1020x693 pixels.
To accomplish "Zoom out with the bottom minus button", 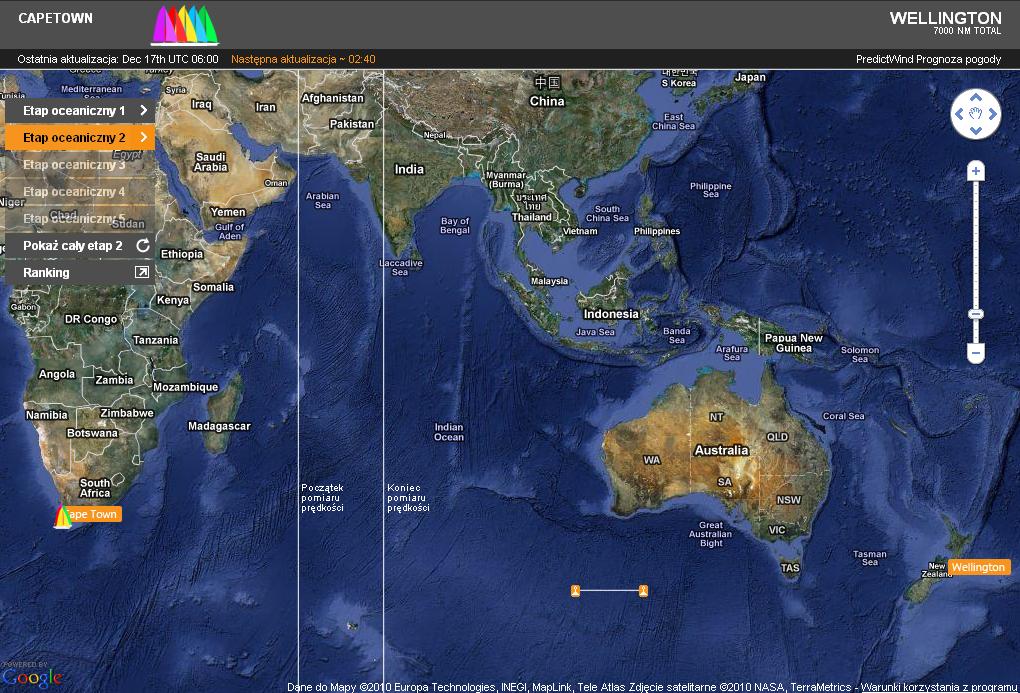I will (976, 354).
